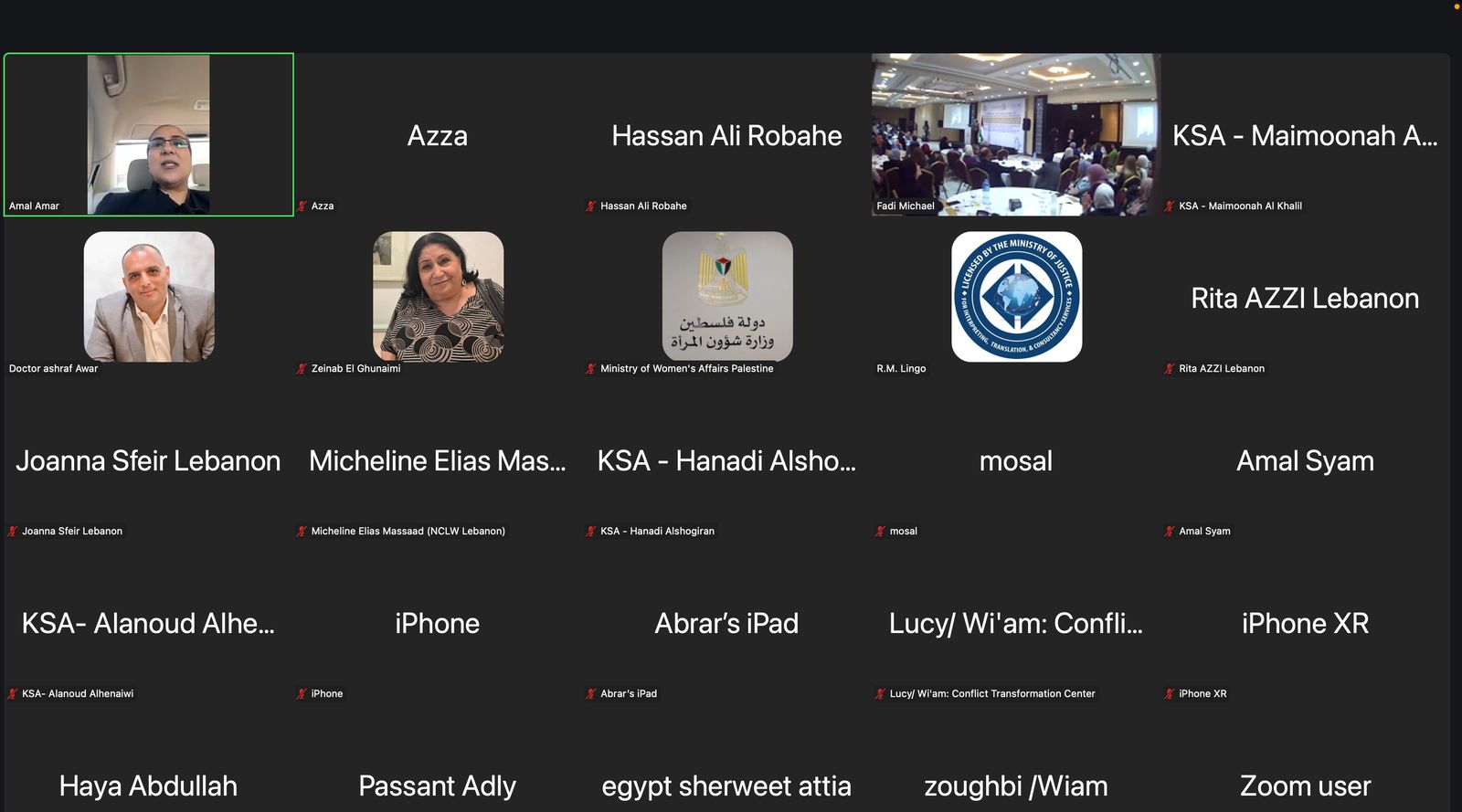This screenshot has width=1462, height=812.
Task: Click Zeinab El Ghunaimi's muted microphone icon
Action: (x=302, y=369)
